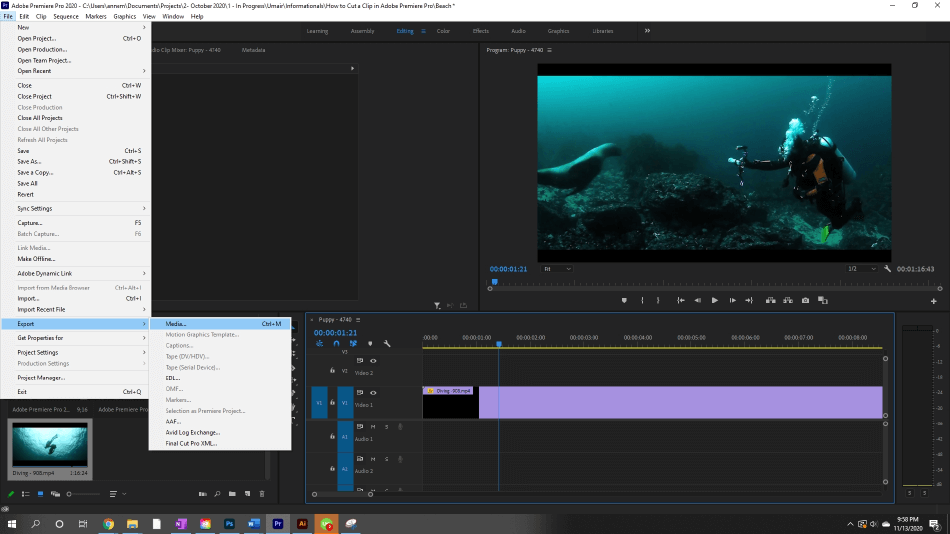This screenshot has height=534, width=950.
Task: Open the Metadata panel tab
Action: coord(253,50)
